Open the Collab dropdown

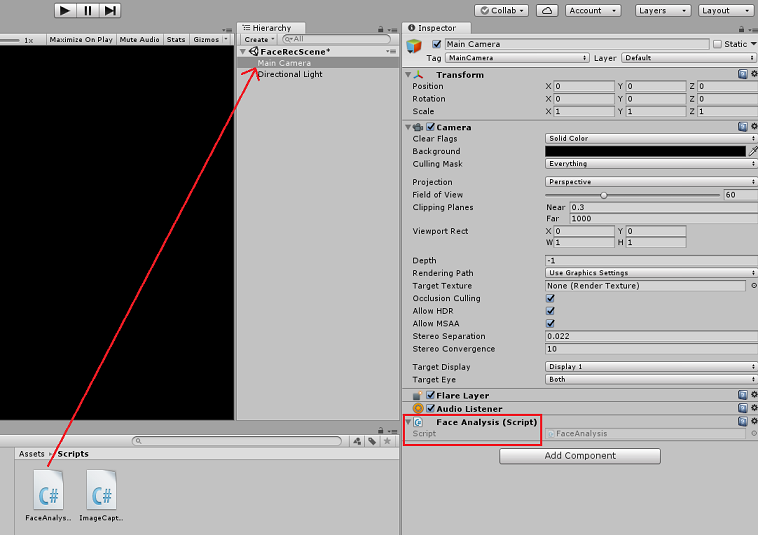point(501,11)
